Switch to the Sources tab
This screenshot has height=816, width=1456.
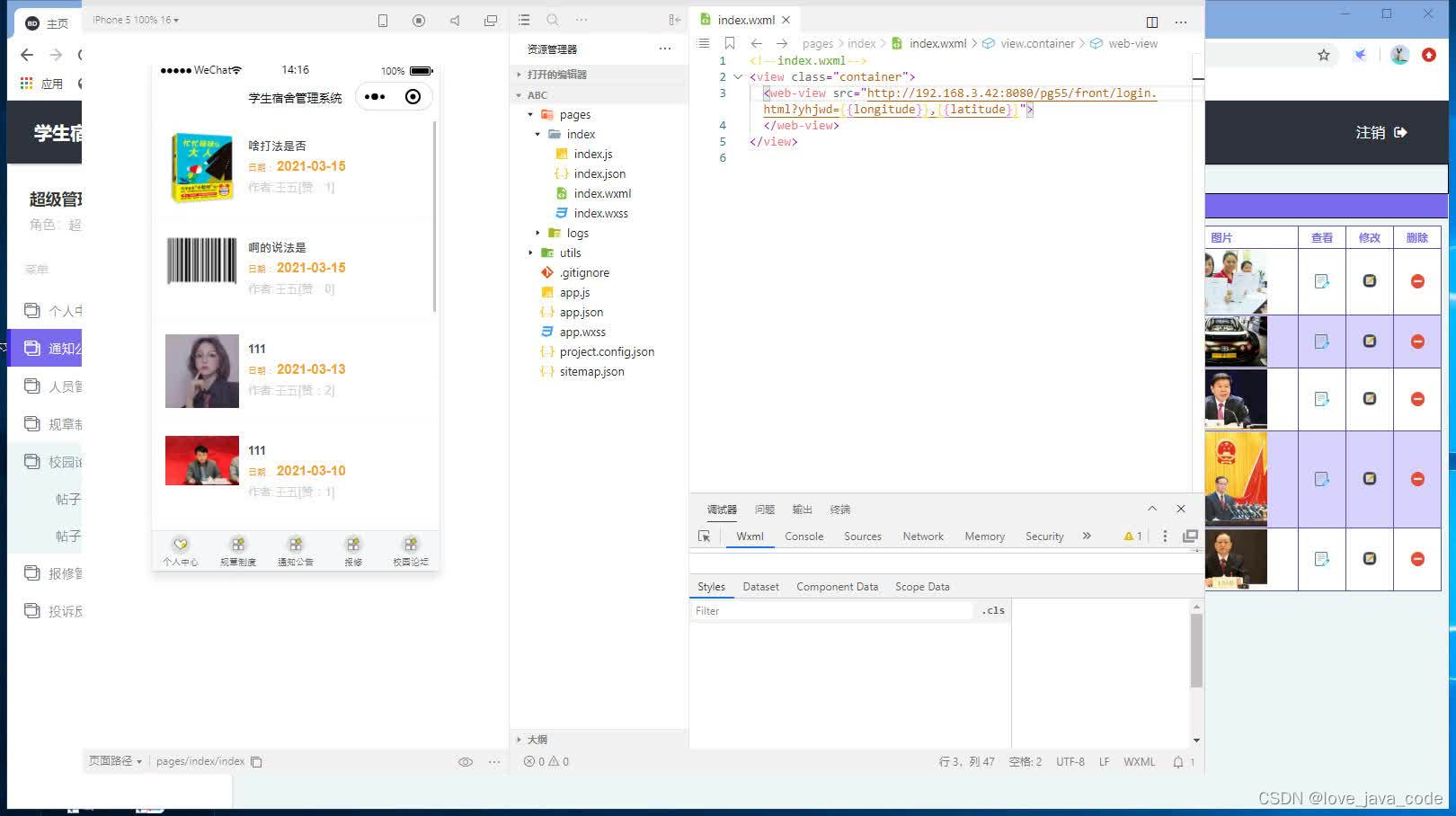pyautogui.click(x=863, y=537)
